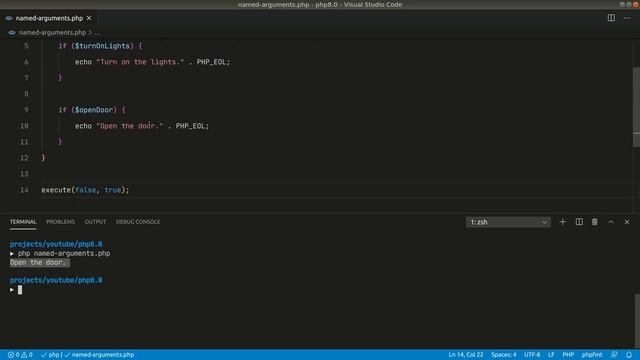Select the named-arguments.php editor tab
This screenshot has width=640, height=360.
click(49, 18)
